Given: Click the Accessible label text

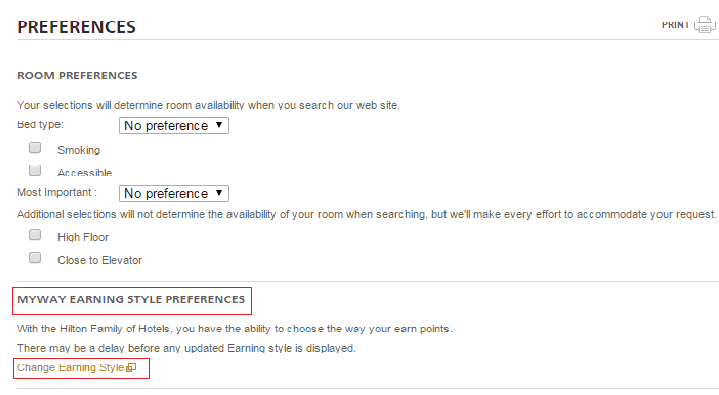Looking at the screenshot, I should 84,172.
